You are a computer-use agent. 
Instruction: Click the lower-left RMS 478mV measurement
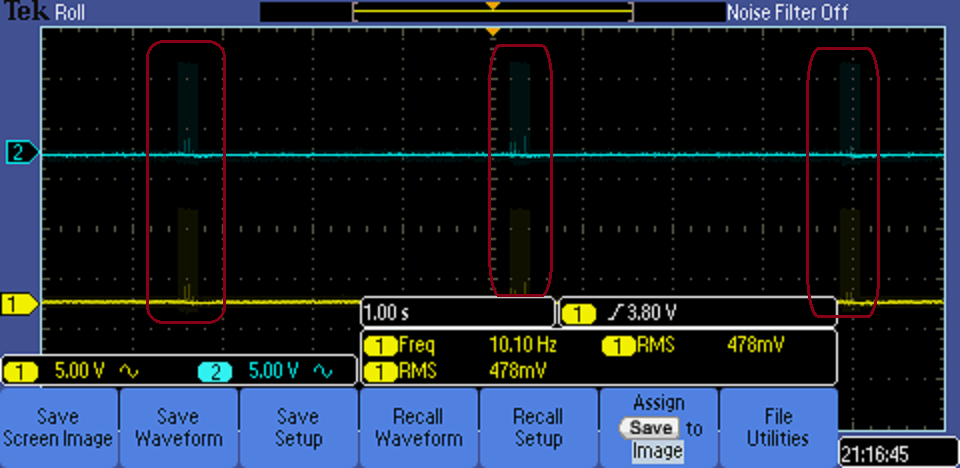tap(456, 371)
